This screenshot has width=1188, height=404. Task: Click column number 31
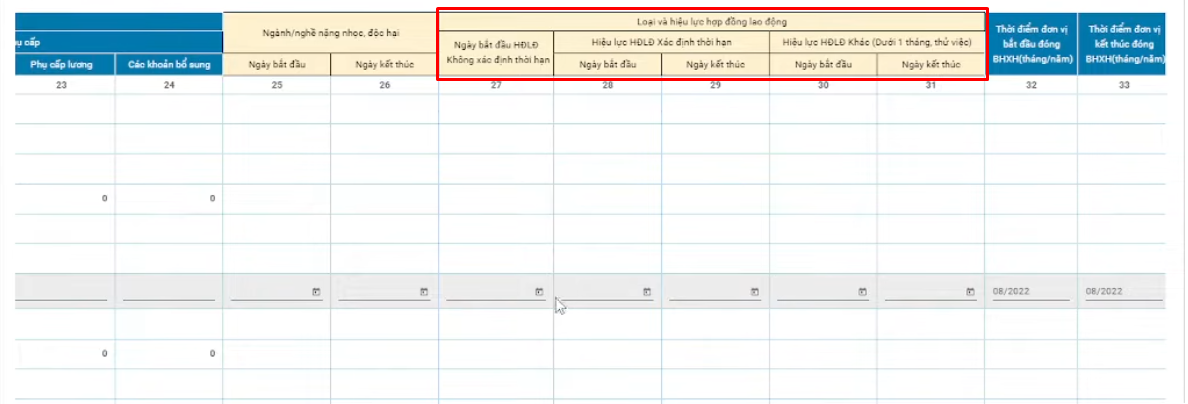(931, 86)
